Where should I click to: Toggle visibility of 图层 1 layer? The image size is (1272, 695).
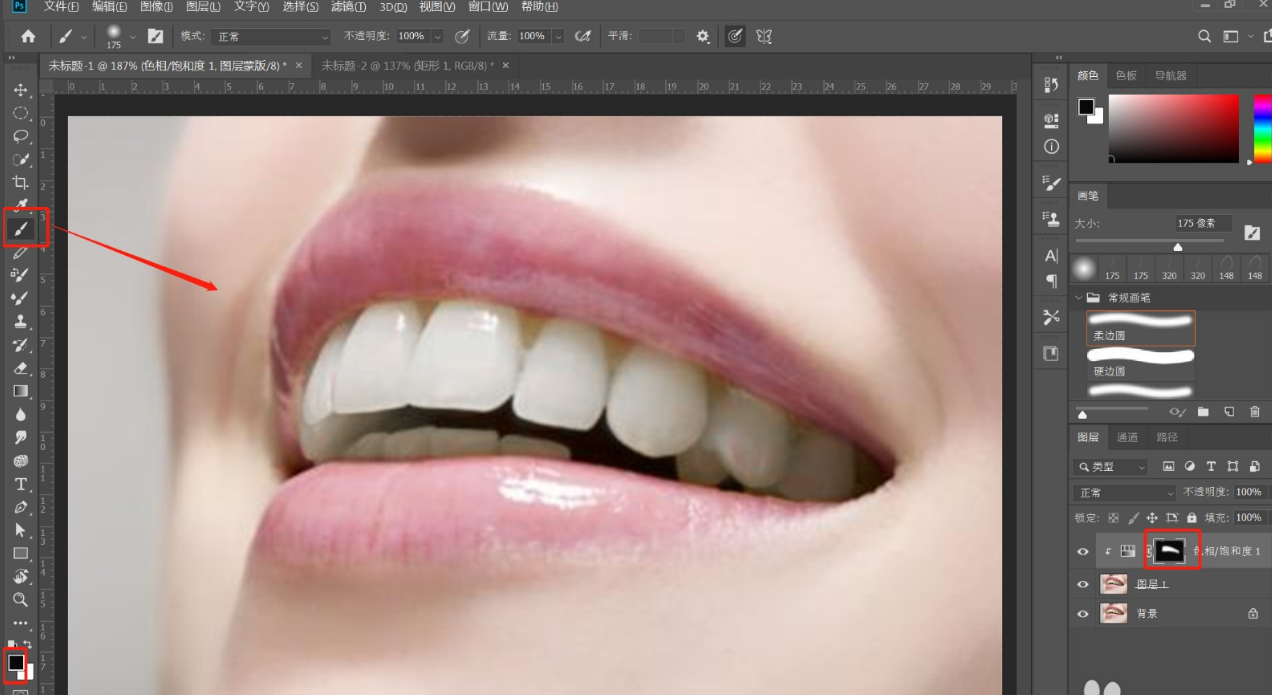tap(1083, 584)
